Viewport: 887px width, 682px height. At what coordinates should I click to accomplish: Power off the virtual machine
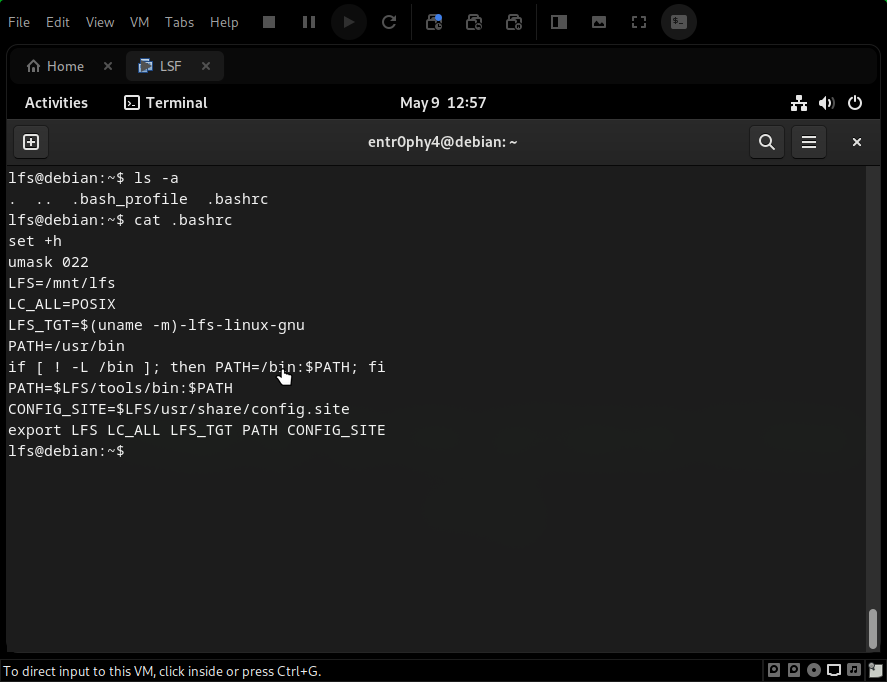[x=268, y=21]
